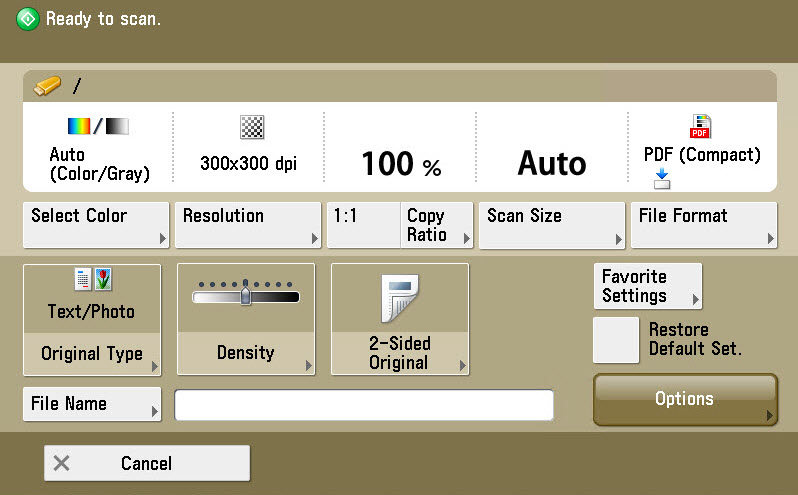Open the Copy Ratio settings

pos(436,225)
